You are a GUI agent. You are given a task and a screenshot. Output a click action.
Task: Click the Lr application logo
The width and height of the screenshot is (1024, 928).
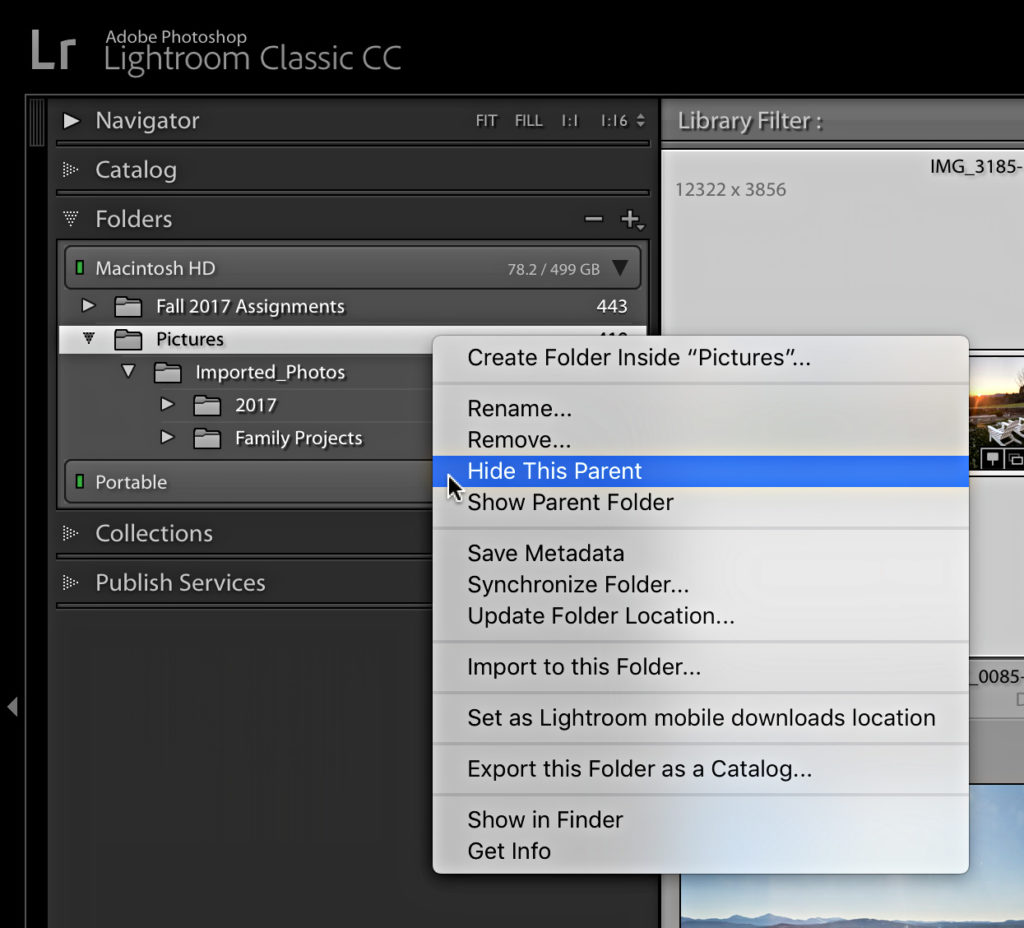54,50
